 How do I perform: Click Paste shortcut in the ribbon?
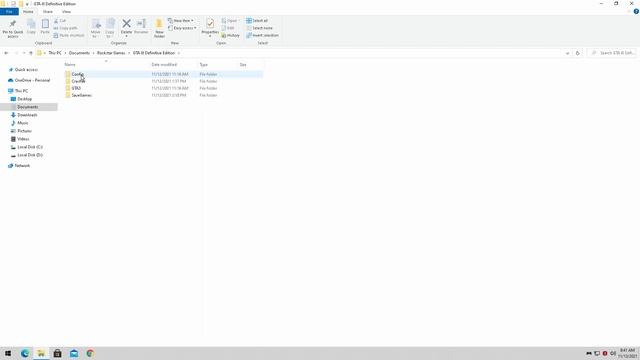coord(69,36)
